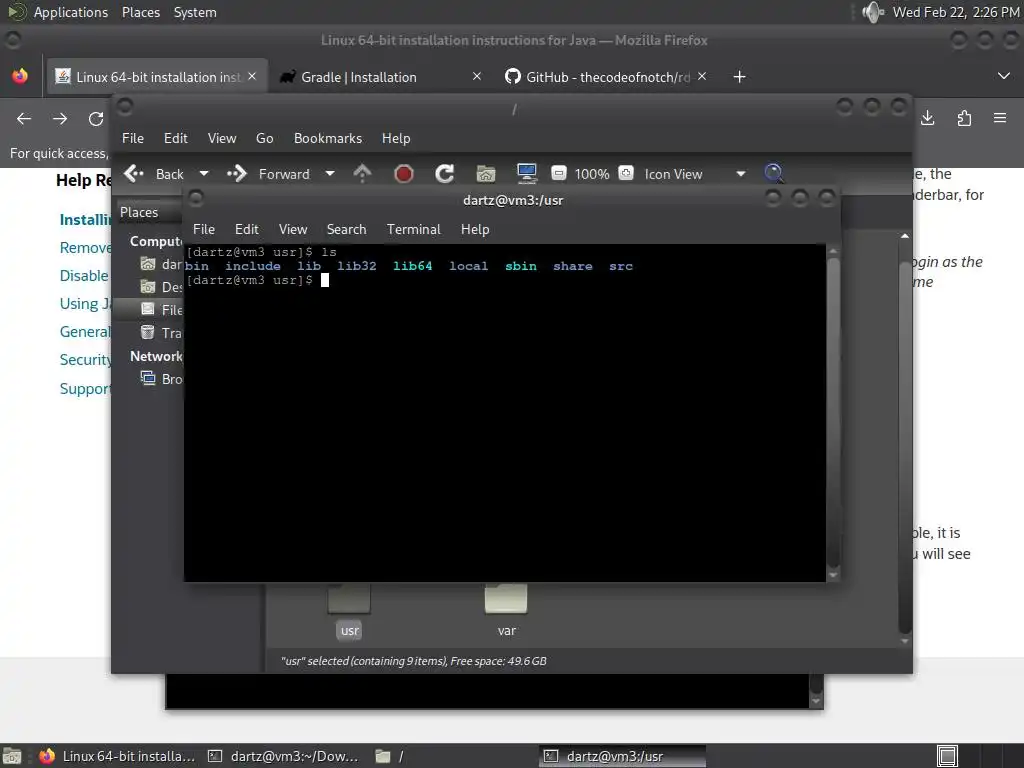The width and height of the screenshot is (1024, 768).
Task: Click taskbar entry dartz@vm3:~/Dow...
Action: click(283, 756)
